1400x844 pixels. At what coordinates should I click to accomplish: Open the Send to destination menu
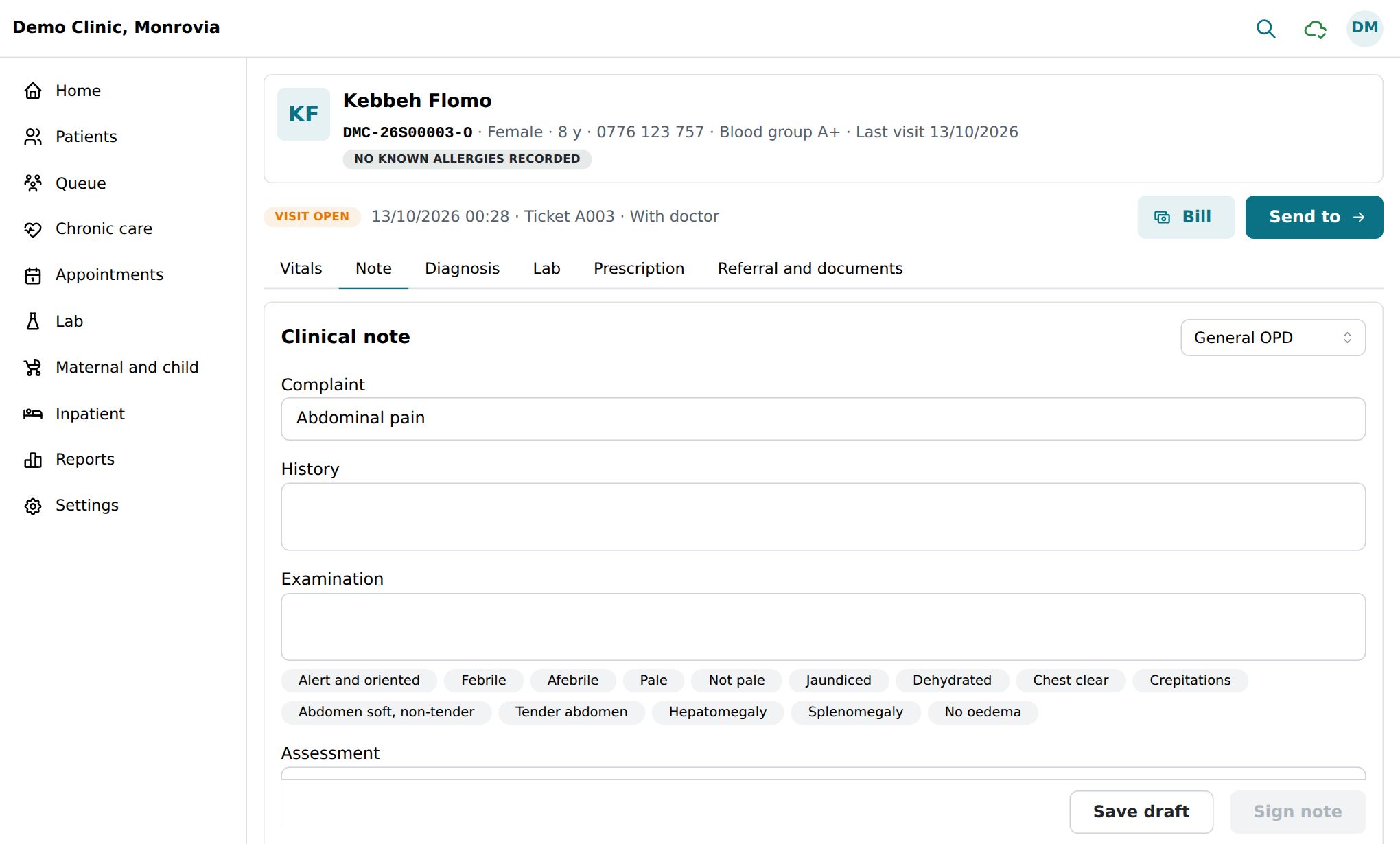(1314, 217)
